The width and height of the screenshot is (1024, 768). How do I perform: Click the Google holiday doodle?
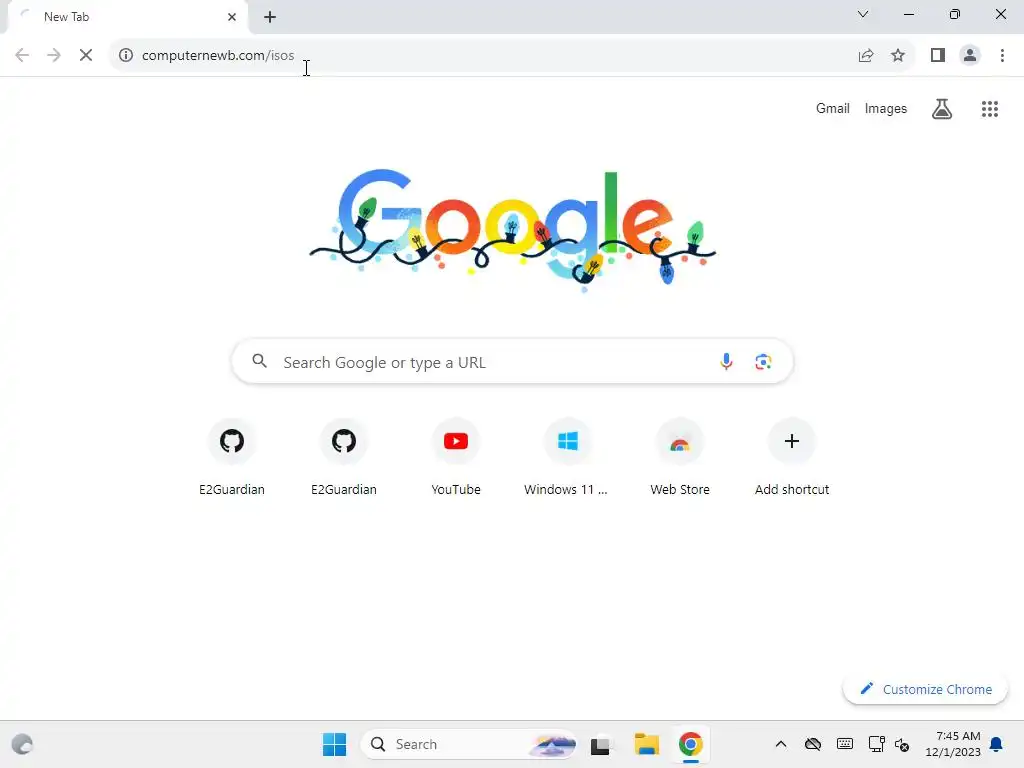pos(513,230)
